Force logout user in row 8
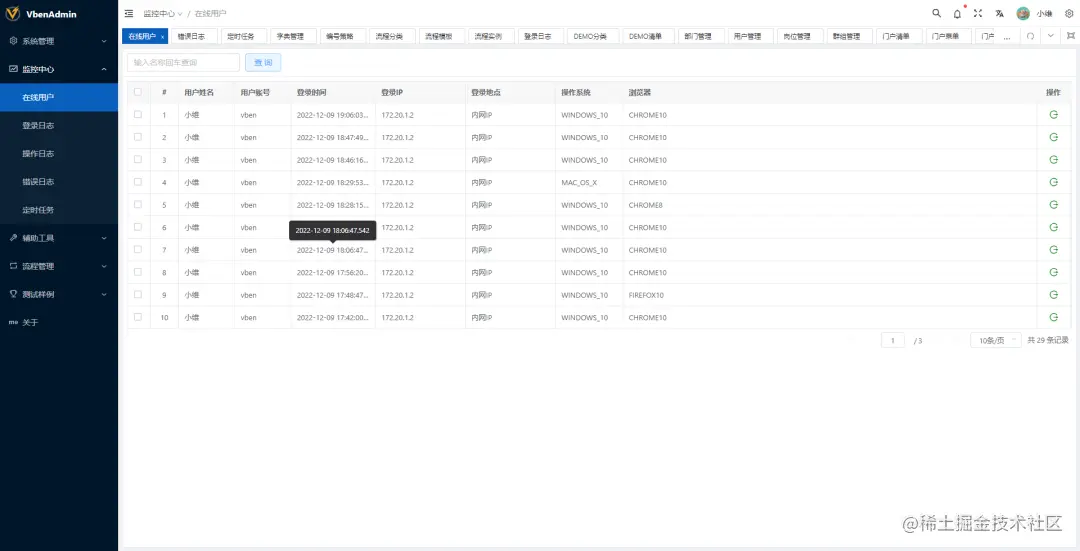This screenshot has height=551, width=1080. click(1053, 272)
